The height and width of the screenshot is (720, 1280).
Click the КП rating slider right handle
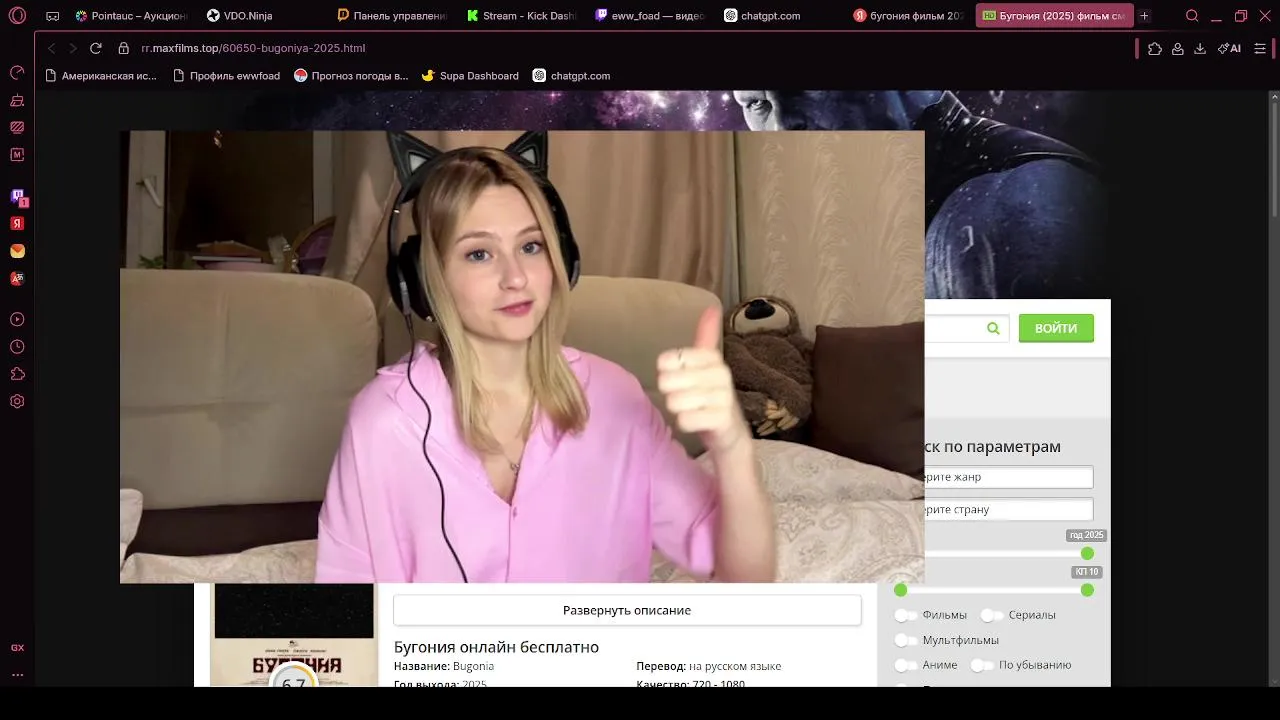1087,590
